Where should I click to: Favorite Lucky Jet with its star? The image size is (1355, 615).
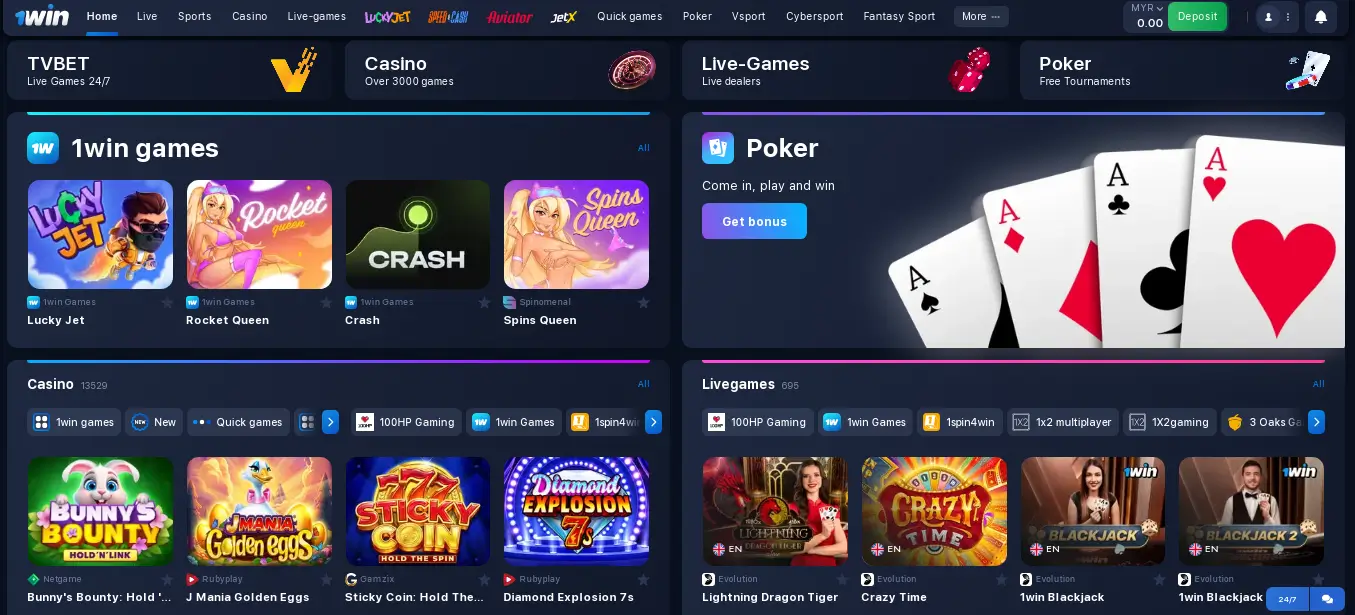click(167, 302)
